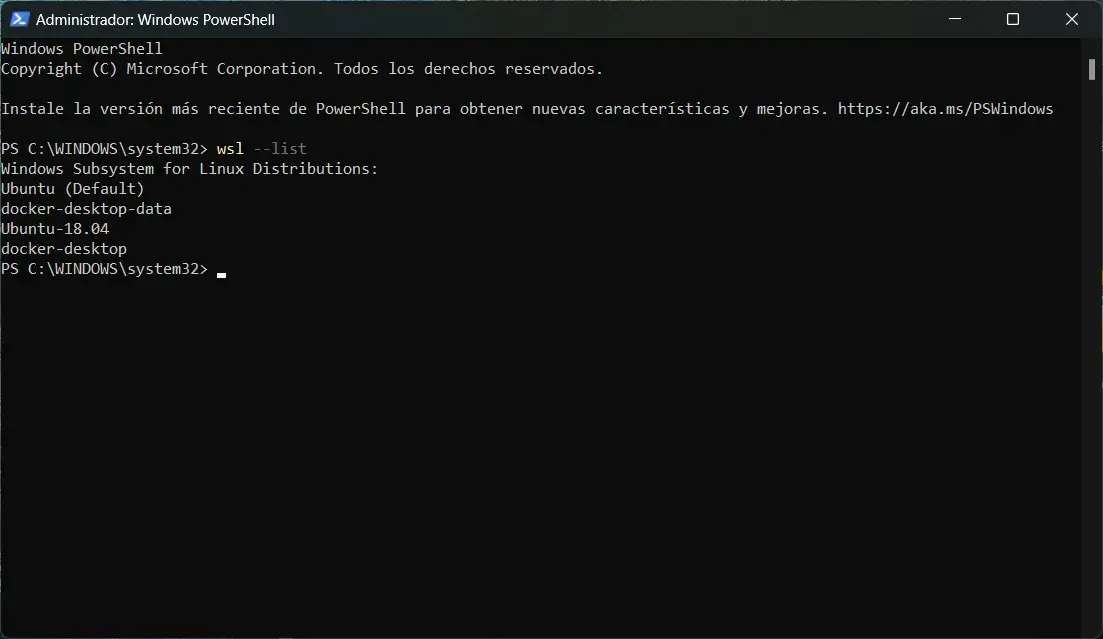Screen dimensions: 1103x639
Task: Maximize the PowerShell window
Action: [x=1013, y=19]
